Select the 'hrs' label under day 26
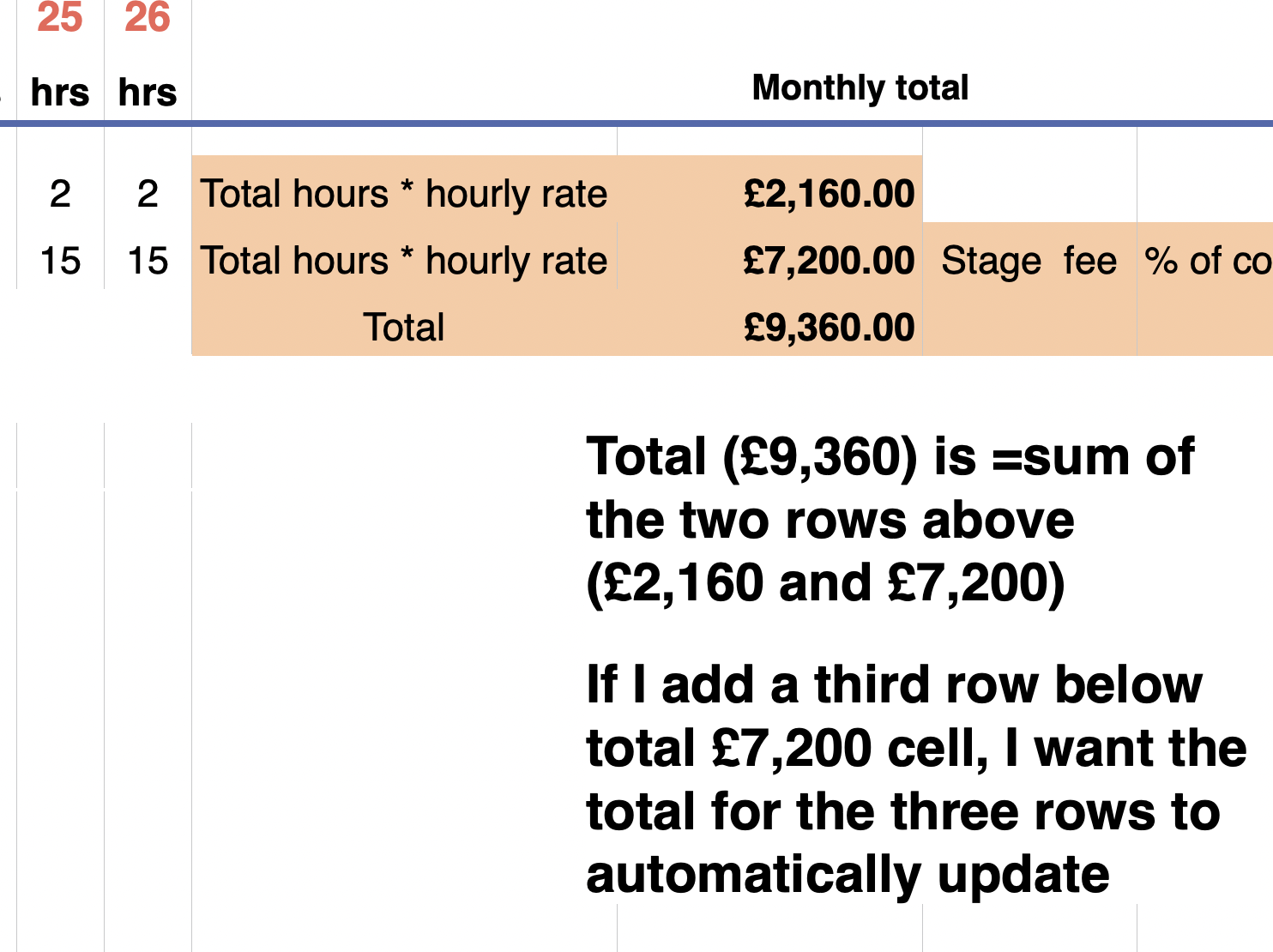Screen dimensions: 1273x952 point(148,93)
